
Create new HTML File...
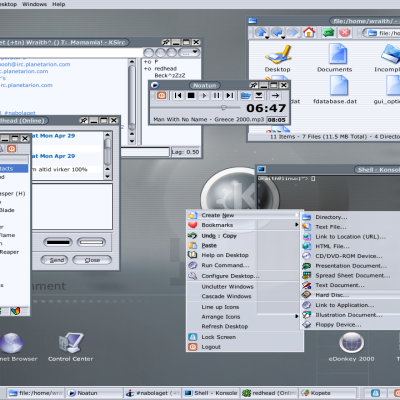pos(351,246)
